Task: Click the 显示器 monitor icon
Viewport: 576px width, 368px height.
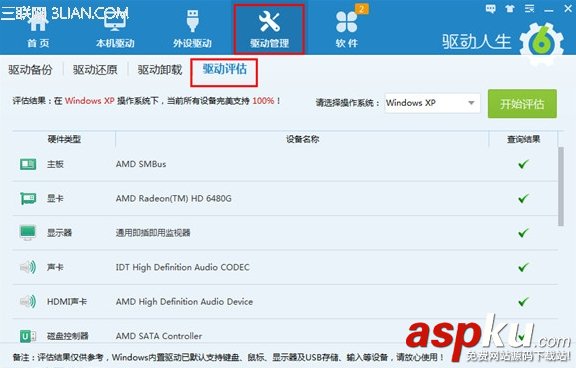Action: [x=28, y=232]
